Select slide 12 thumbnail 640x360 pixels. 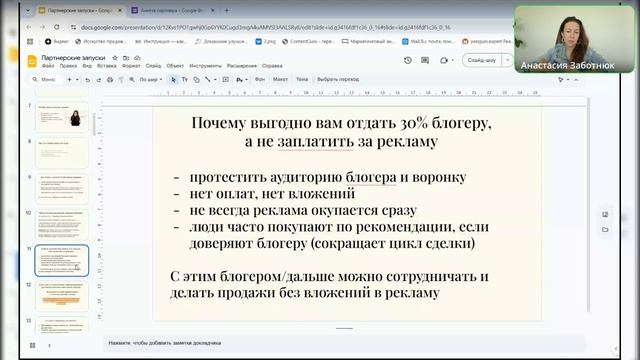62,296
